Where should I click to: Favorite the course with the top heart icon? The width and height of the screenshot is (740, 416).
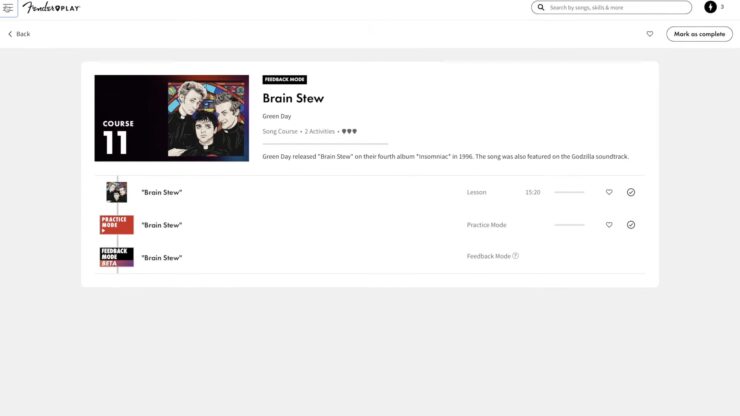click(x=650, y=34)
